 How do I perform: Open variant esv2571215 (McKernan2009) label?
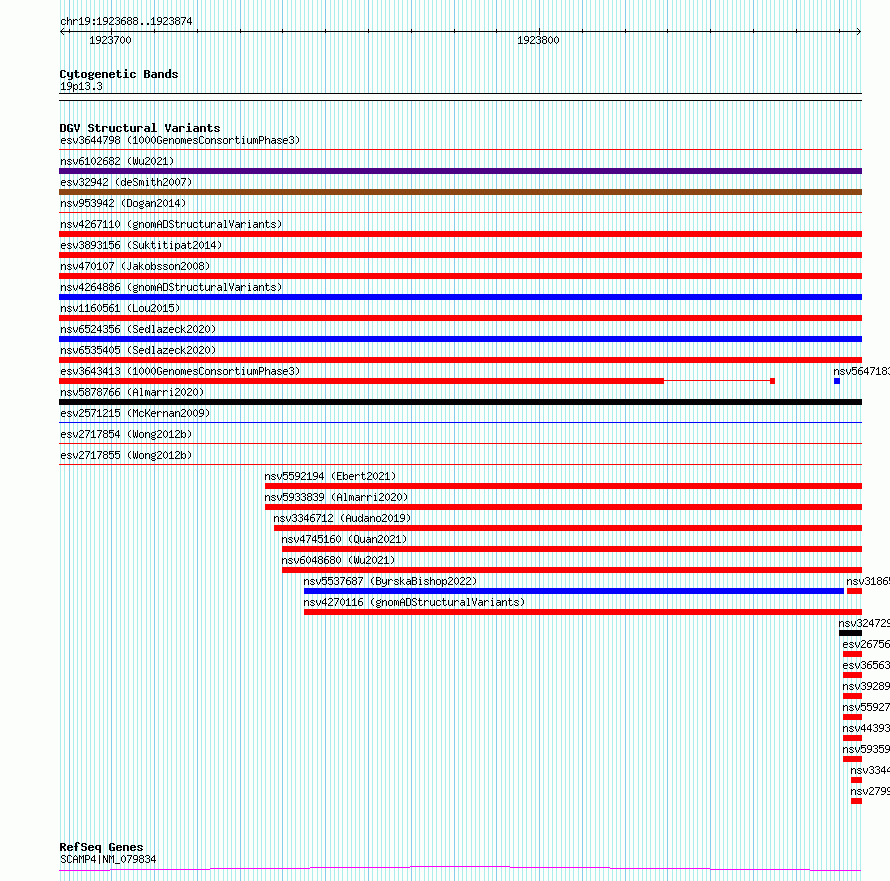coord(135,413)
